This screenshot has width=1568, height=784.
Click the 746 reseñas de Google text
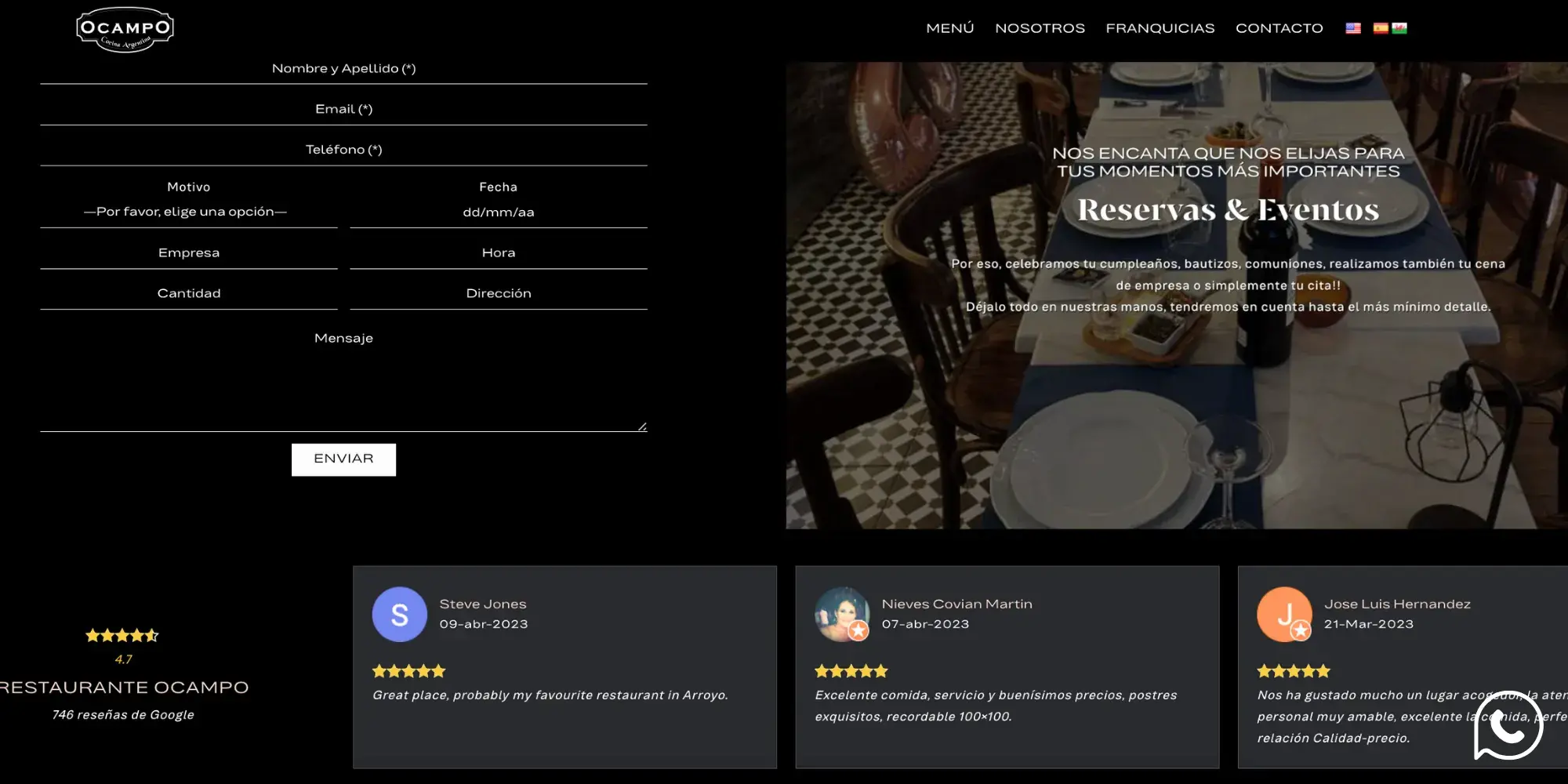pos(123,715)
